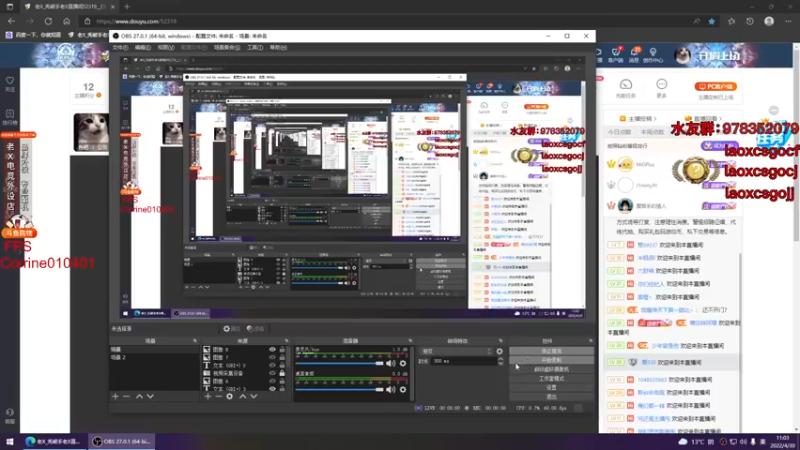This screenshot has height=450, width=800.
Task: Open settings gear for 桌面音频 track
Action: click(403, 389)
